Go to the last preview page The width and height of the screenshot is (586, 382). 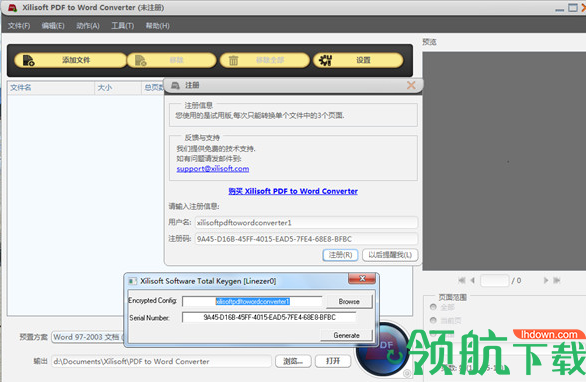(x=556, y=280)
